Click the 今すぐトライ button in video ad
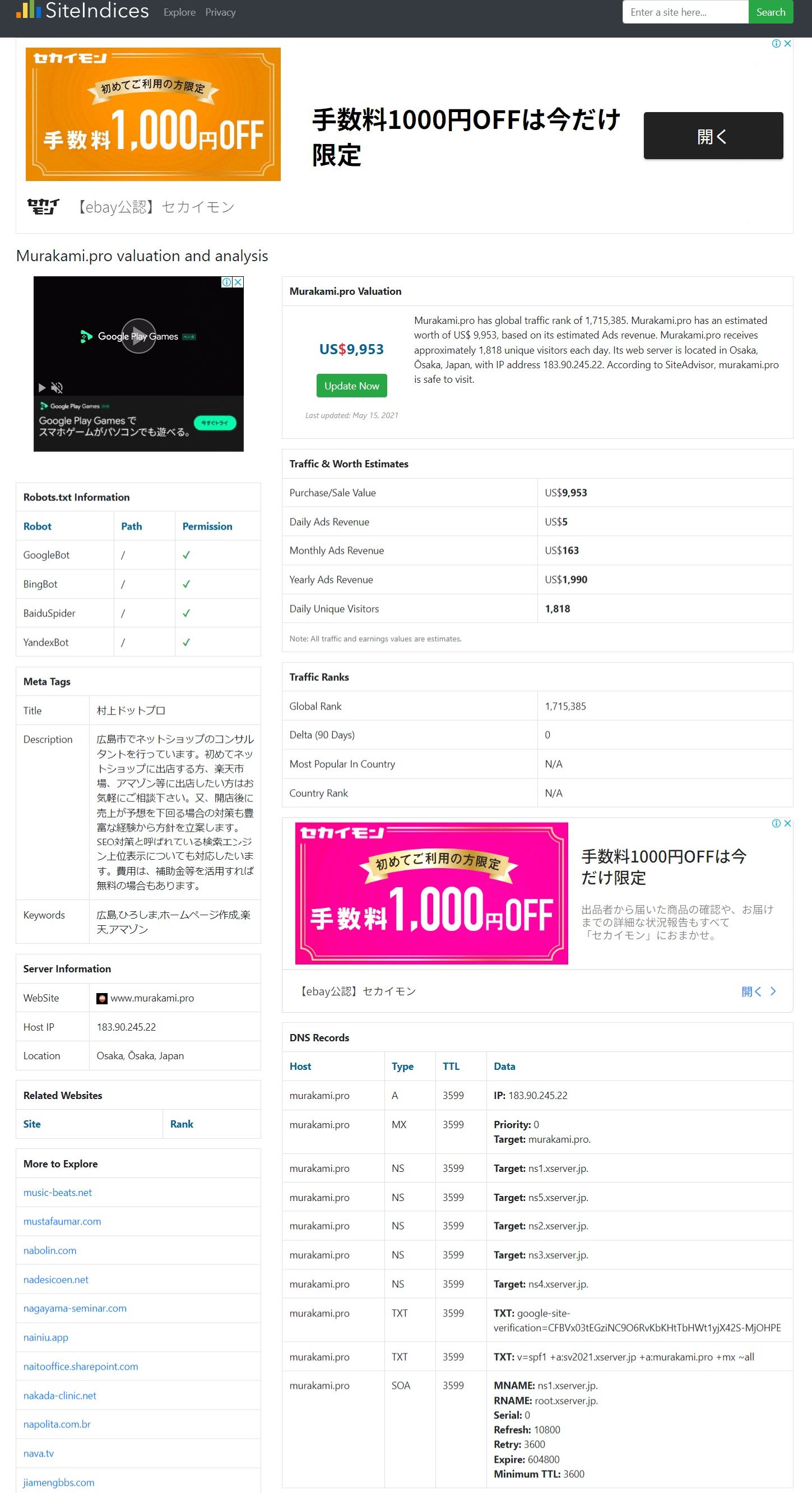 tap(215, 423)
